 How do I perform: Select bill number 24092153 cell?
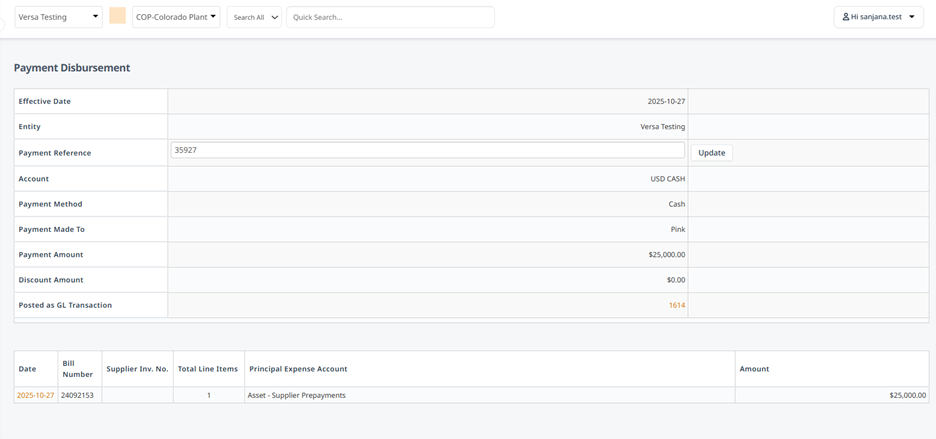click(x=80, y=395)
